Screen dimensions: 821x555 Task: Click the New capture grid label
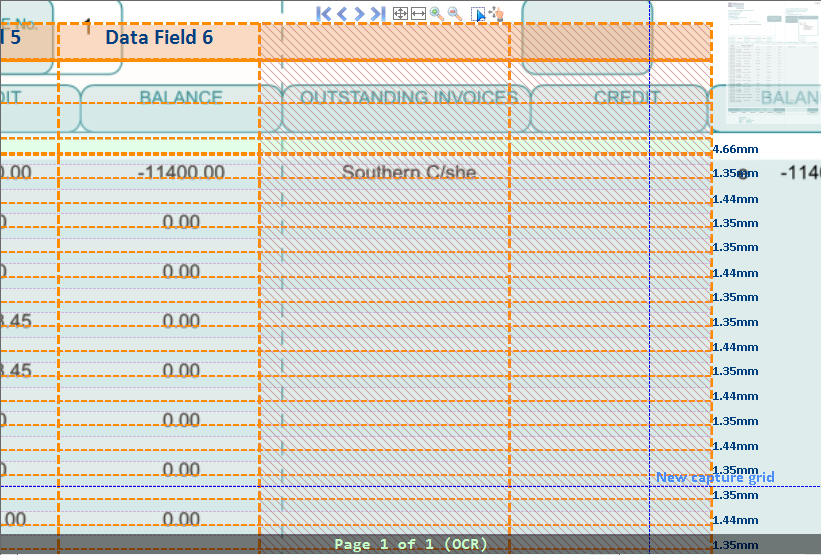click(714, 478)
